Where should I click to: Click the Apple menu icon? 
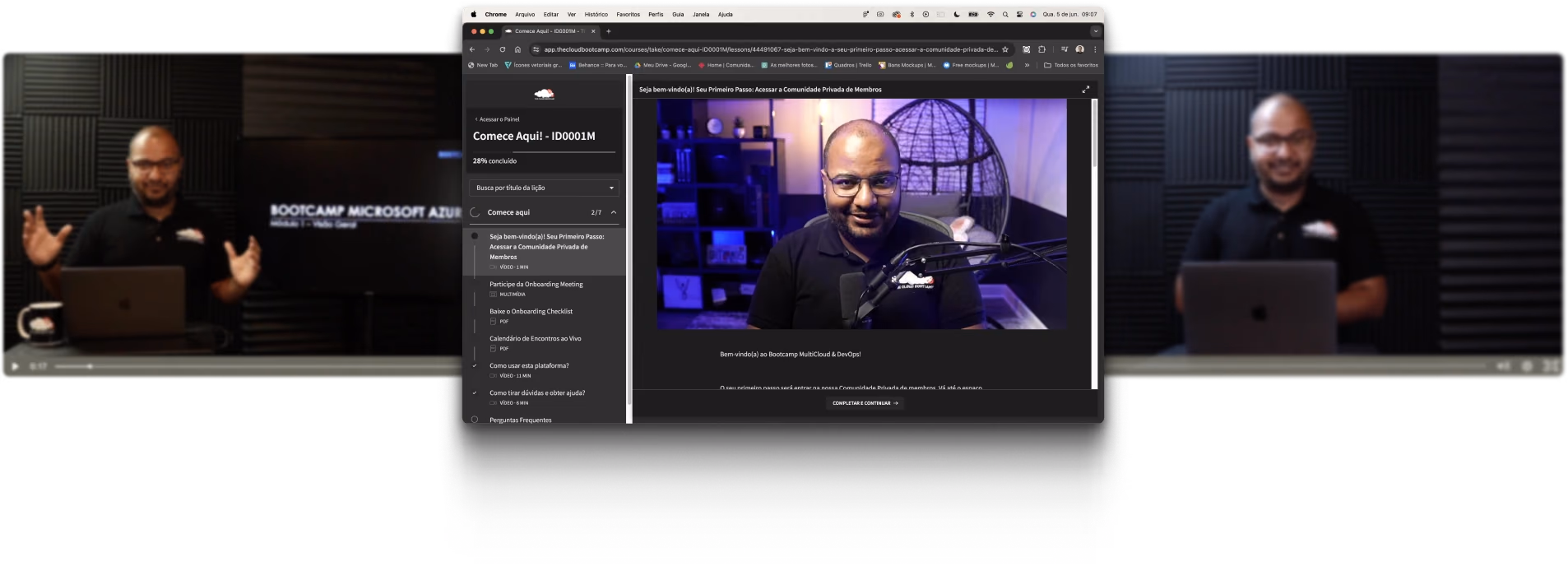click(474, 14)
